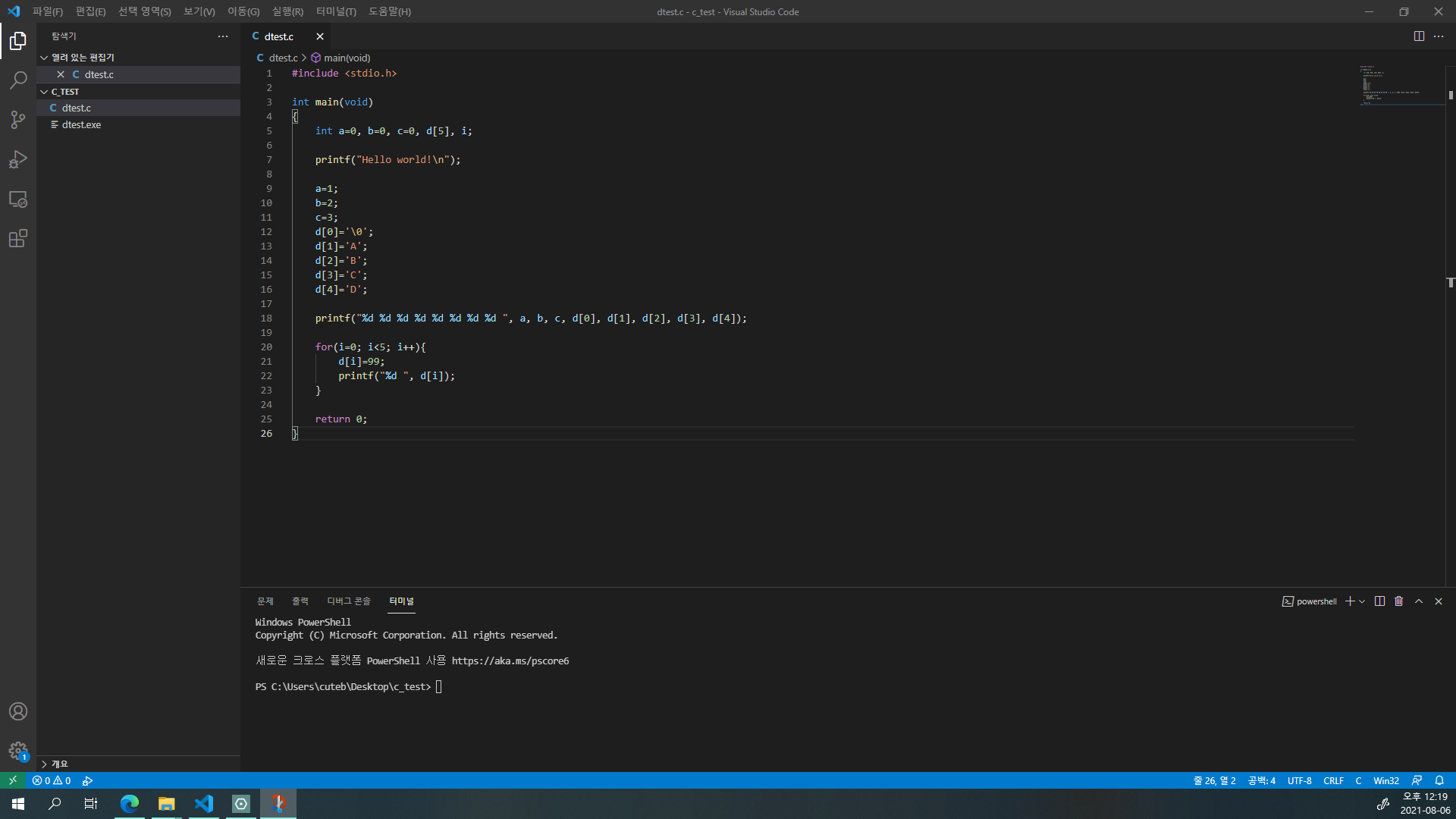Click the split editor right icon
Screen dimensions: 1456x819
click(1419, 36)
